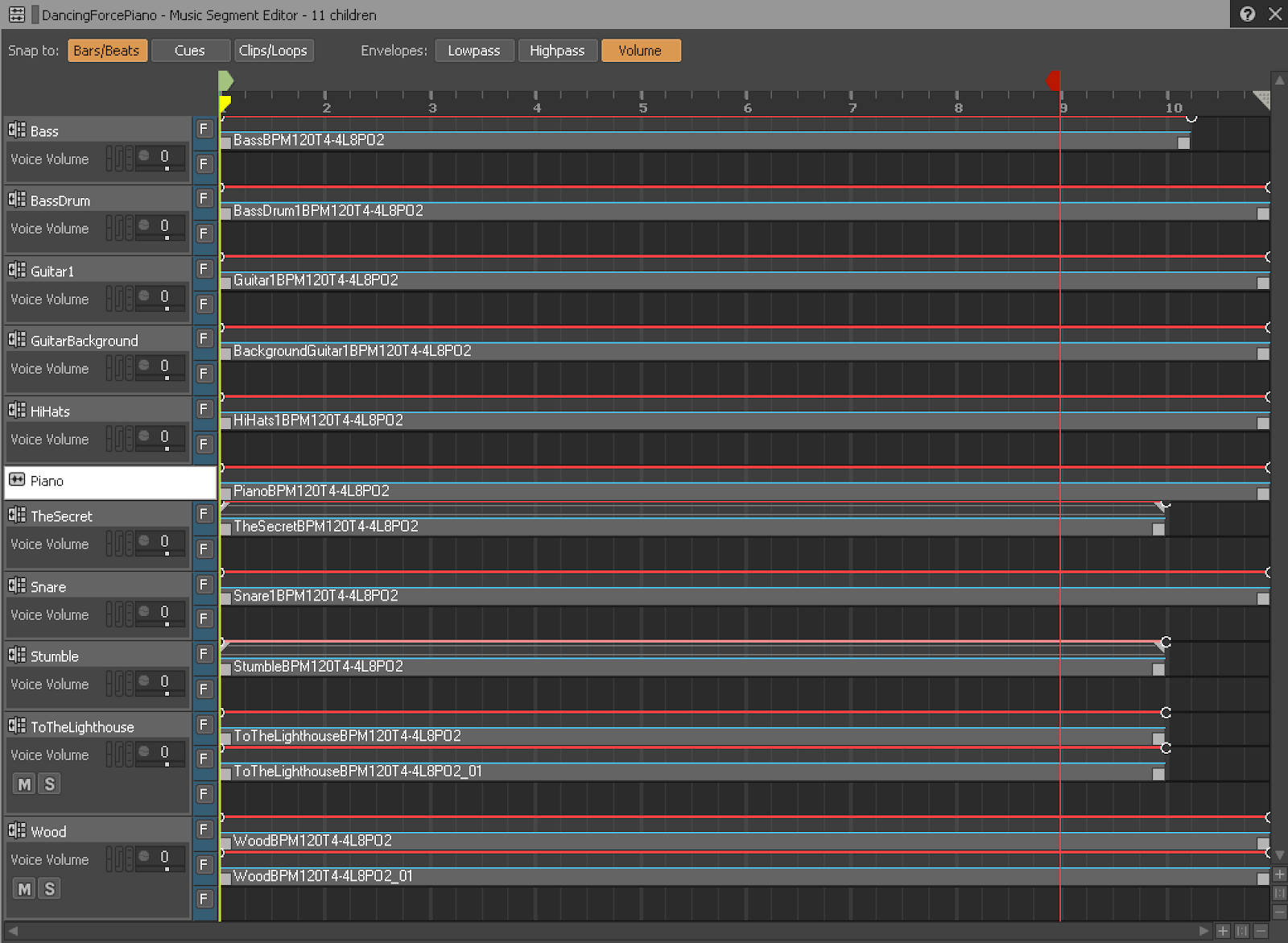The width and height of the screenshot is (1288, 943).
Task: Toggle snap to Bars/Beats
Action: (107, 51)
